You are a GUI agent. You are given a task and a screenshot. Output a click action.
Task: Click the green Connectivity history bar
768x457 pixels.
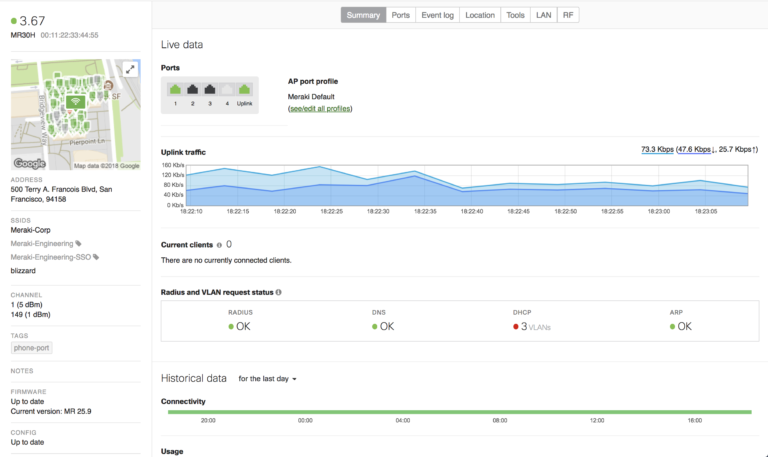pos(459,411)
